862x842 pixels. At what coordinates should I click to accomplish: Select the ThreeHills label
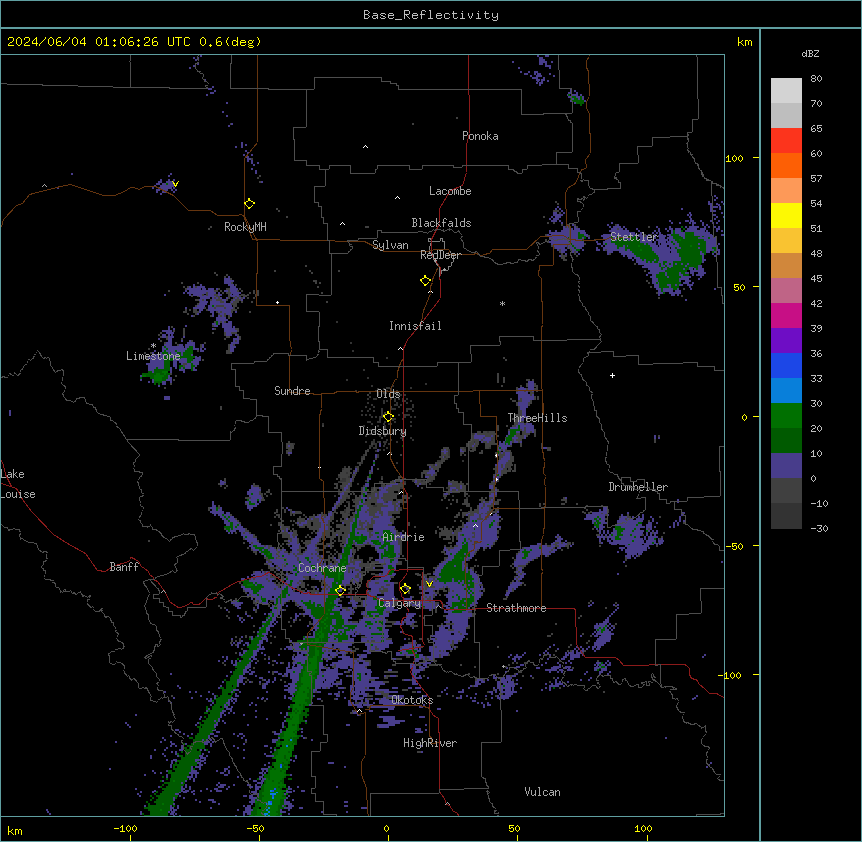click(x=537, y=418)
